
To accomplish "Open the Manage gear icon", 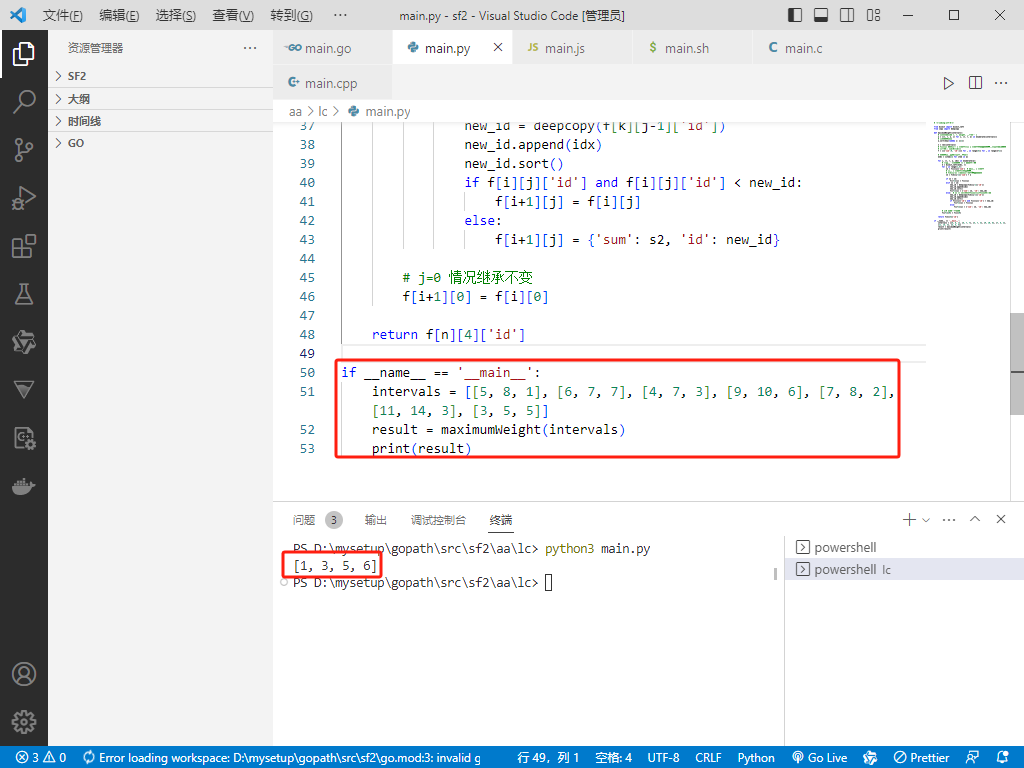I will (x=24, y=722).
